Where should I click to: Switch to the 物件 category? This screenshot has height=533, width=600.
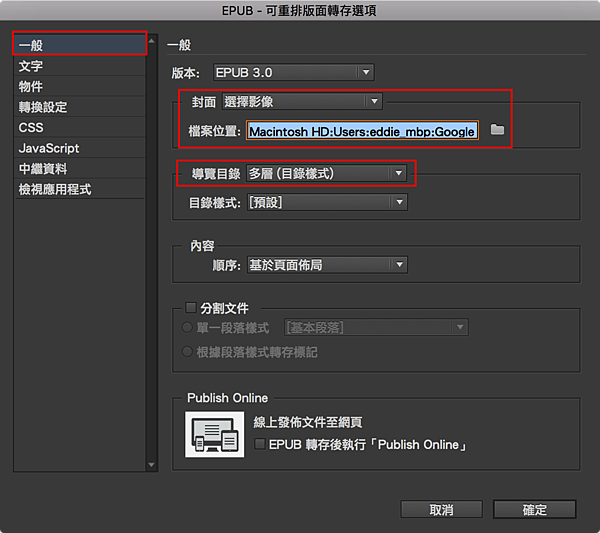coord(80,86)
